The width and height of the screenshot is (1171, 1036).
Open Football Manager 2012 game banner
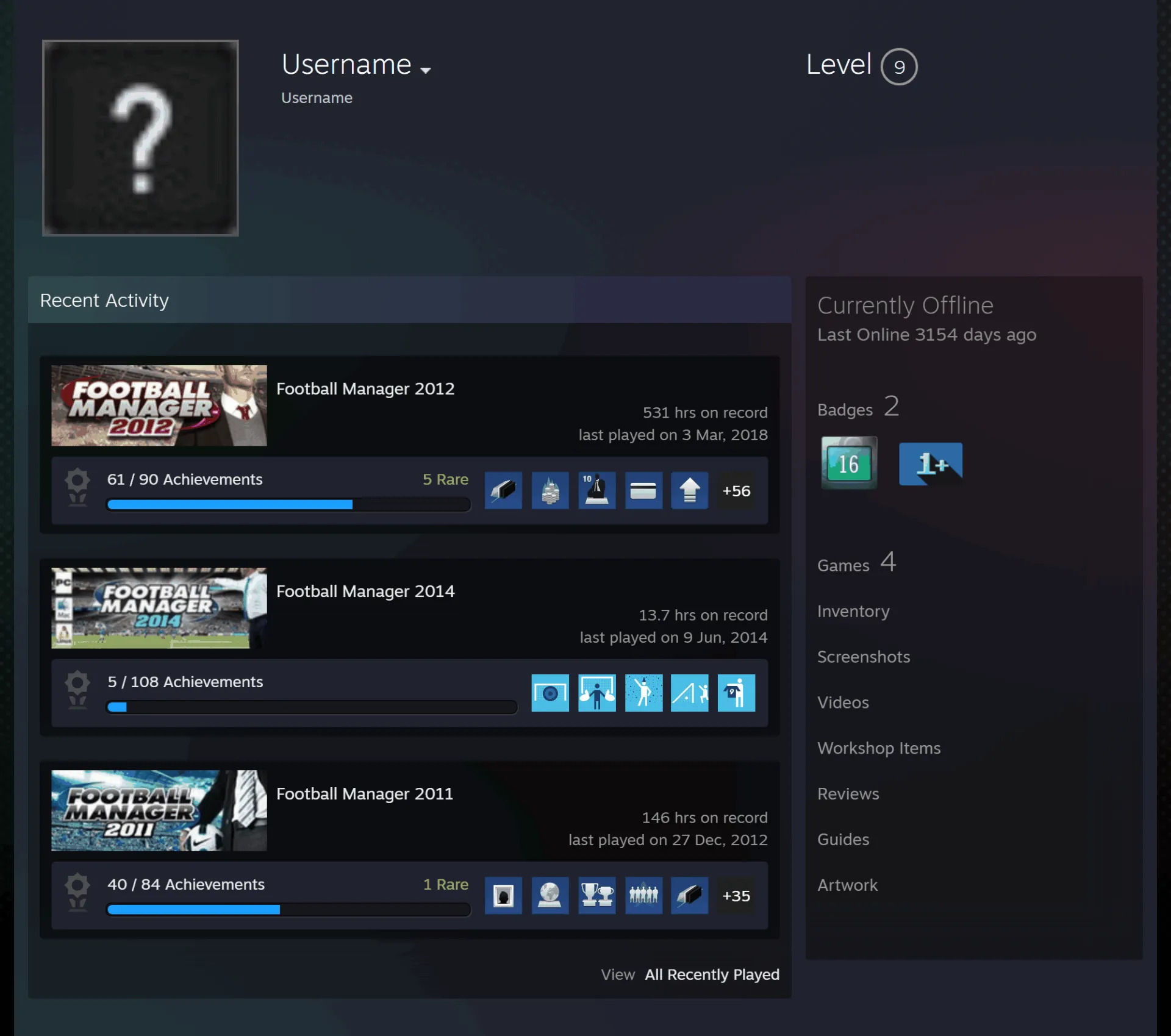coord(159,405)
